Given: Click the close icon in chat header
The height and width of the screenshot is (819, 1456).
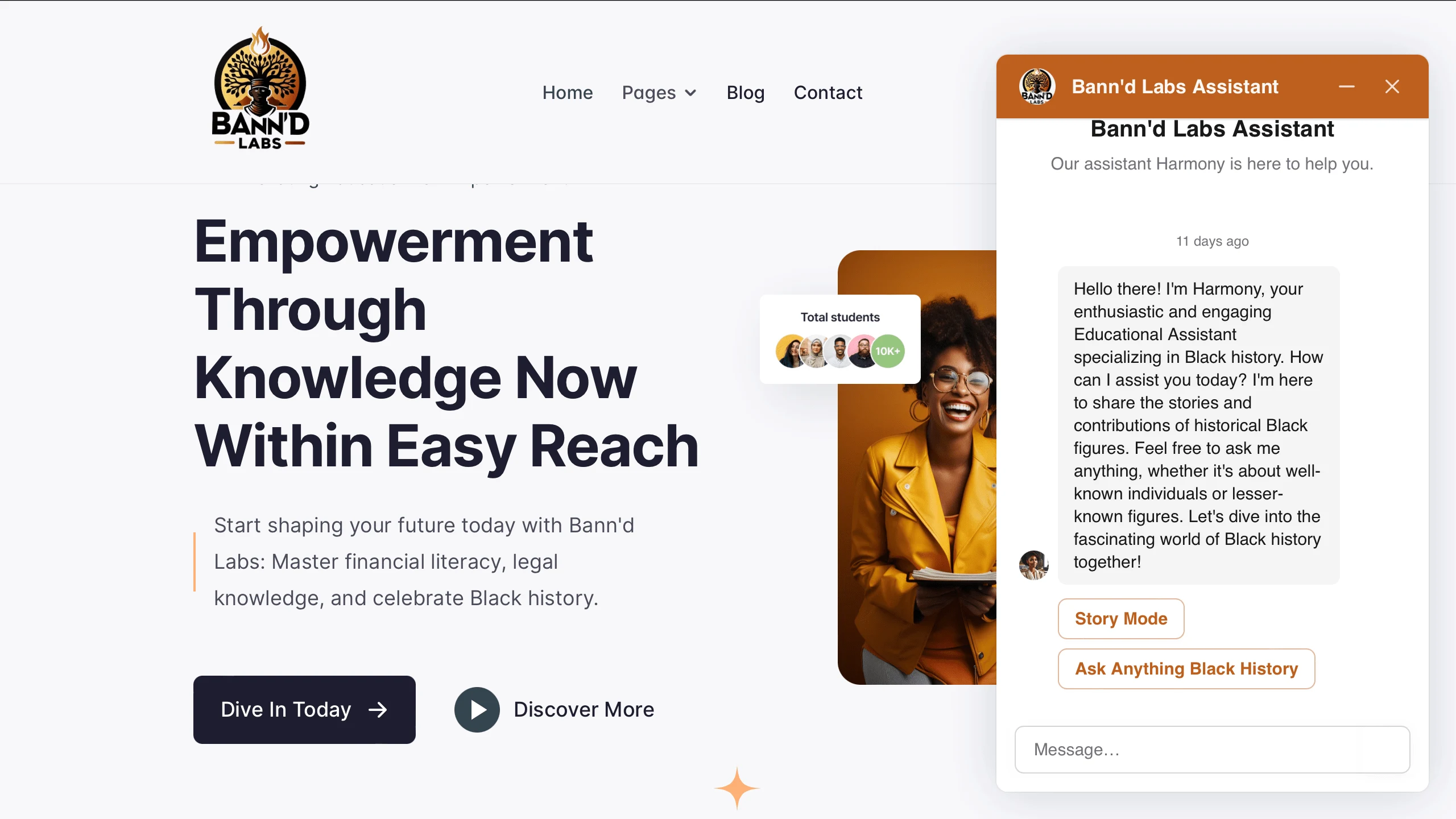Looking at the screenshot, I should point(1393,87).
